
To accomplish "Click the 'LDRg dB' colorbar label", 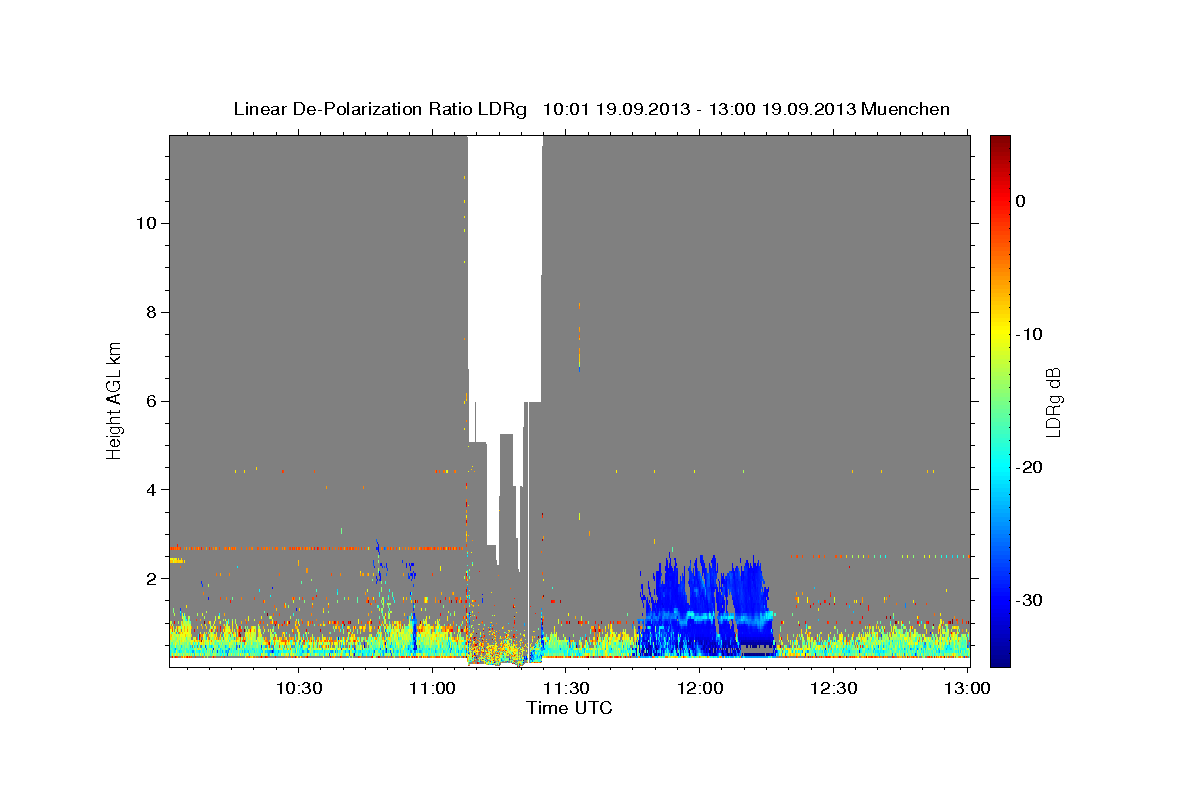I will pyautogui.click(x=1053, y=402).
